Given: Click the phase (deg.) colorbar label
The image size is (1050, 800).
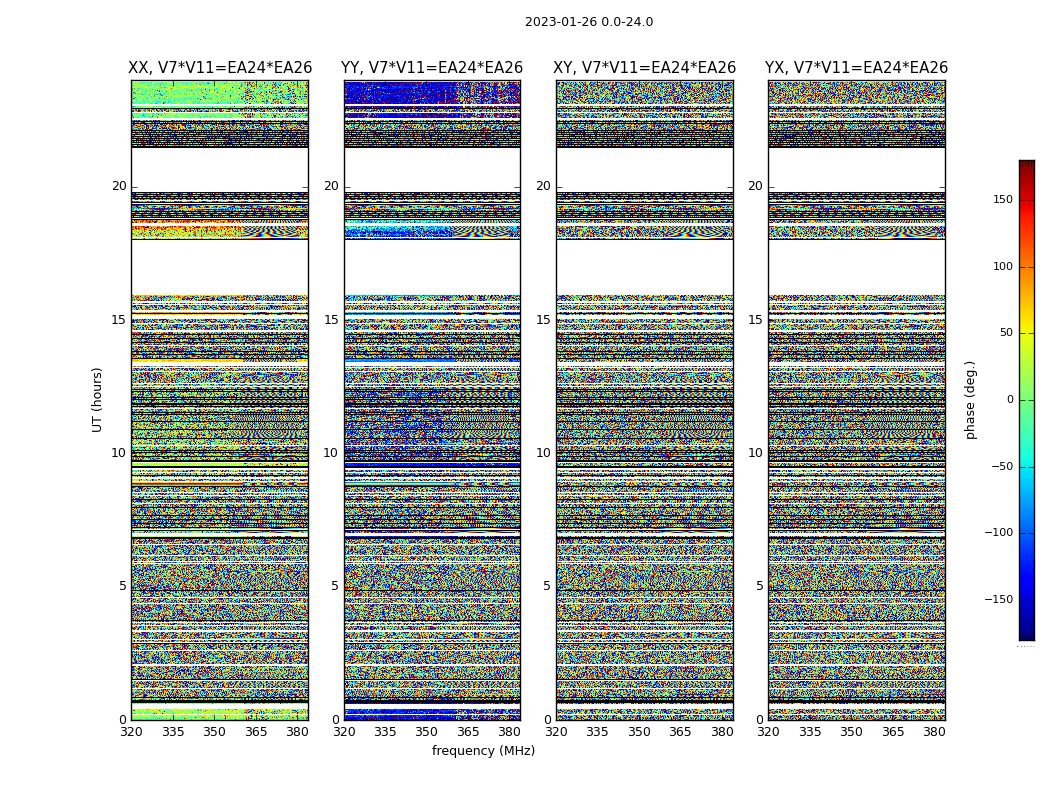Looking at the screenshot, I should click(970, 400).
